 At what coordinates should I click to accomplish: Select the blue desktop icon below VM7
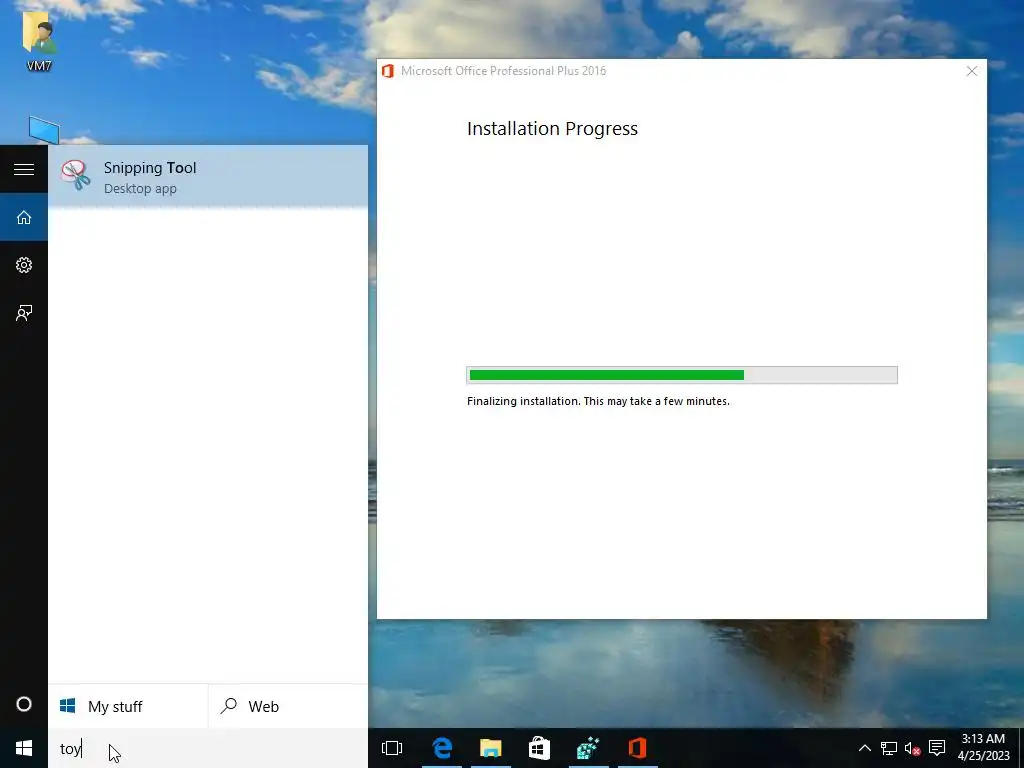[44, 130]
